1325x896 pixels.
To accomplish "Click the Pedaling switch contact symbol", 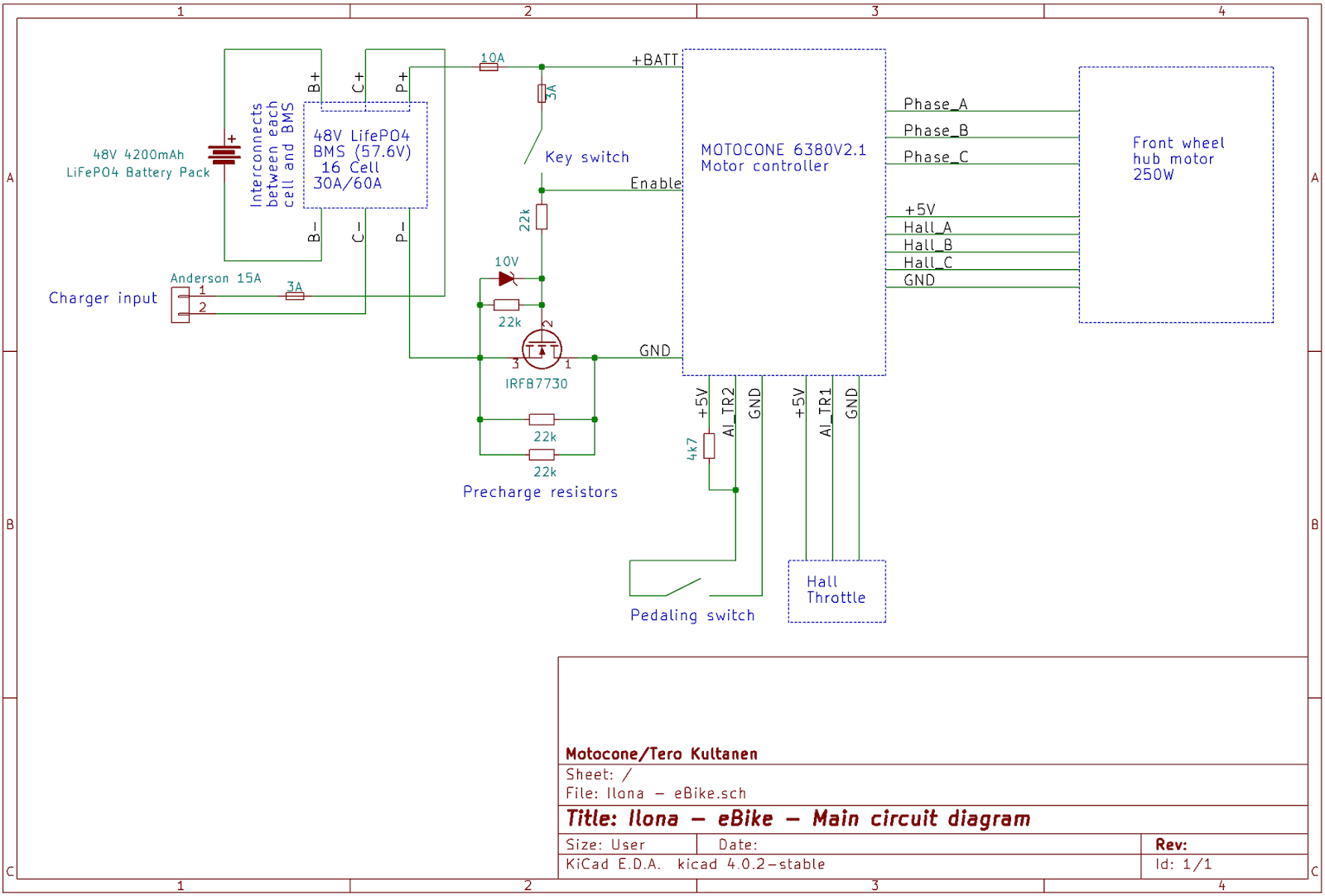I will point(684,587).
